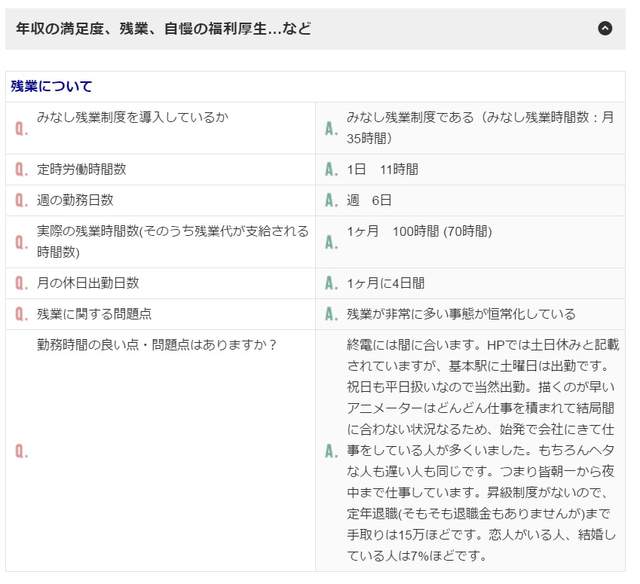Click the question text 勤務時間の良い点・問題点はありますか
The height and width of the screenshot is (584, 640).
pyautogui.click(x=157, y=345)
